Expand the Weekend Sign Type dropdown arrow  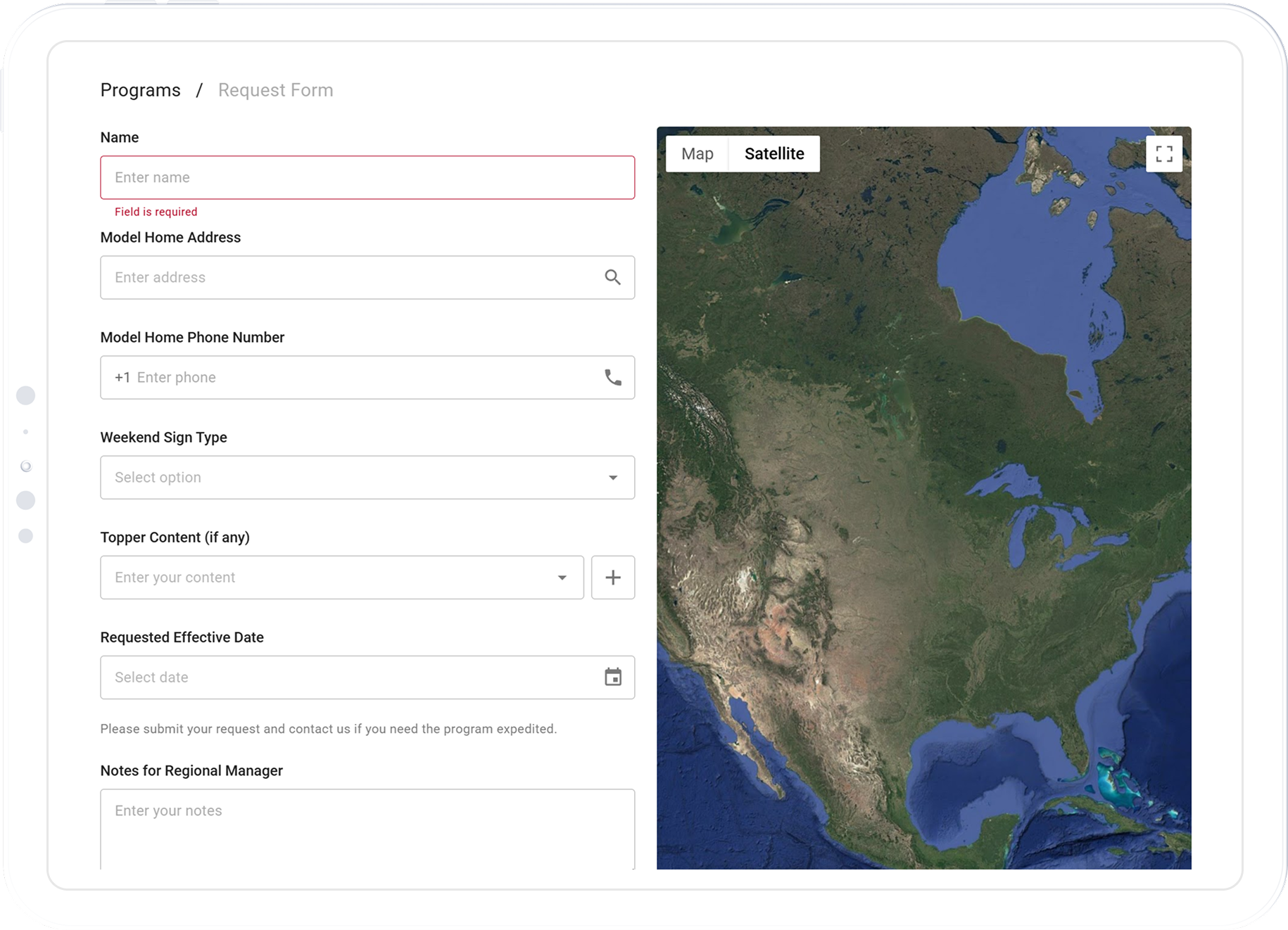612,478
